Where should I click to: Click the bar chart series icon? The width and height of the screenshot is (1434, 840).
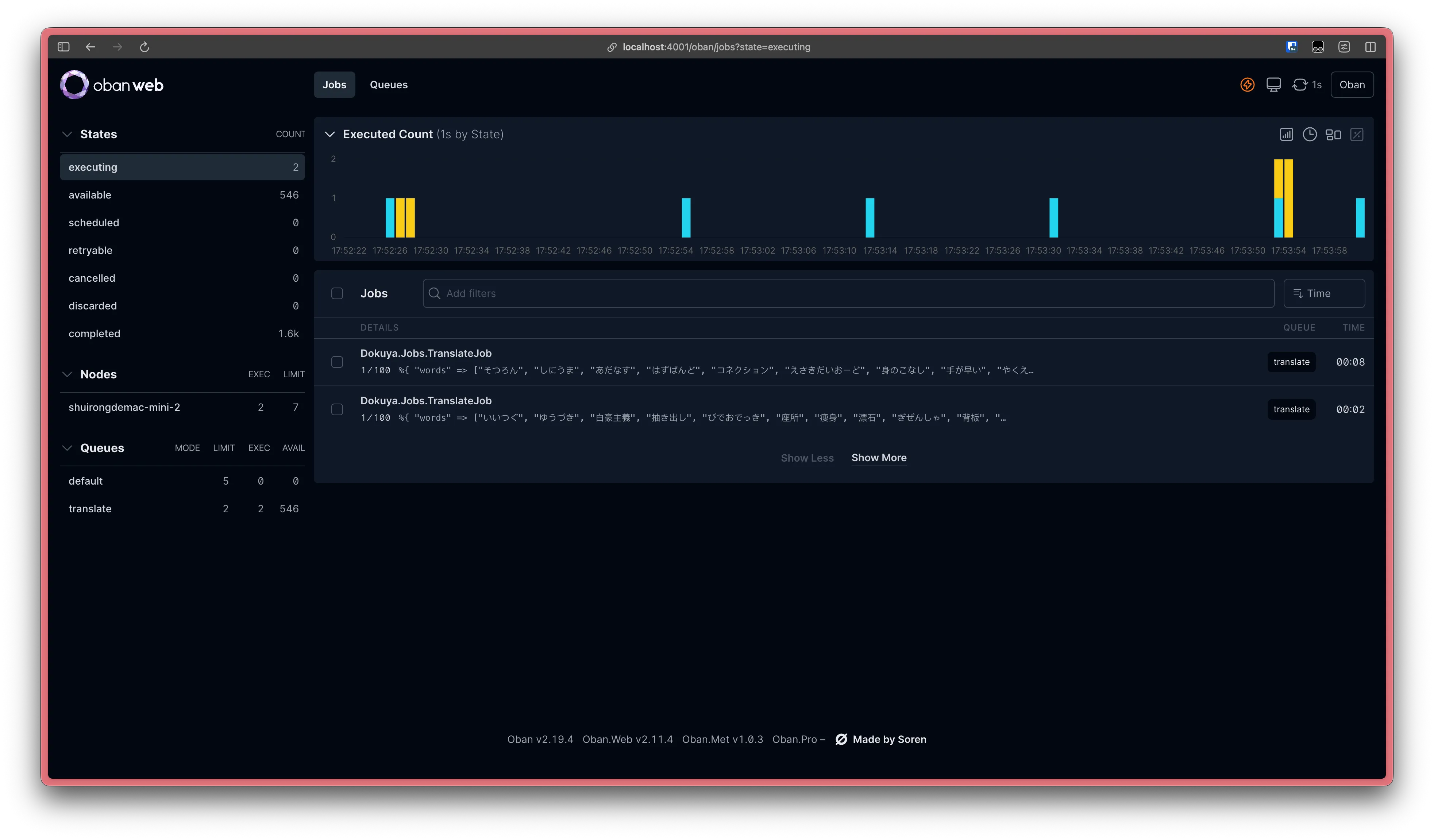pyautogui.click(x=1286, y=134)
